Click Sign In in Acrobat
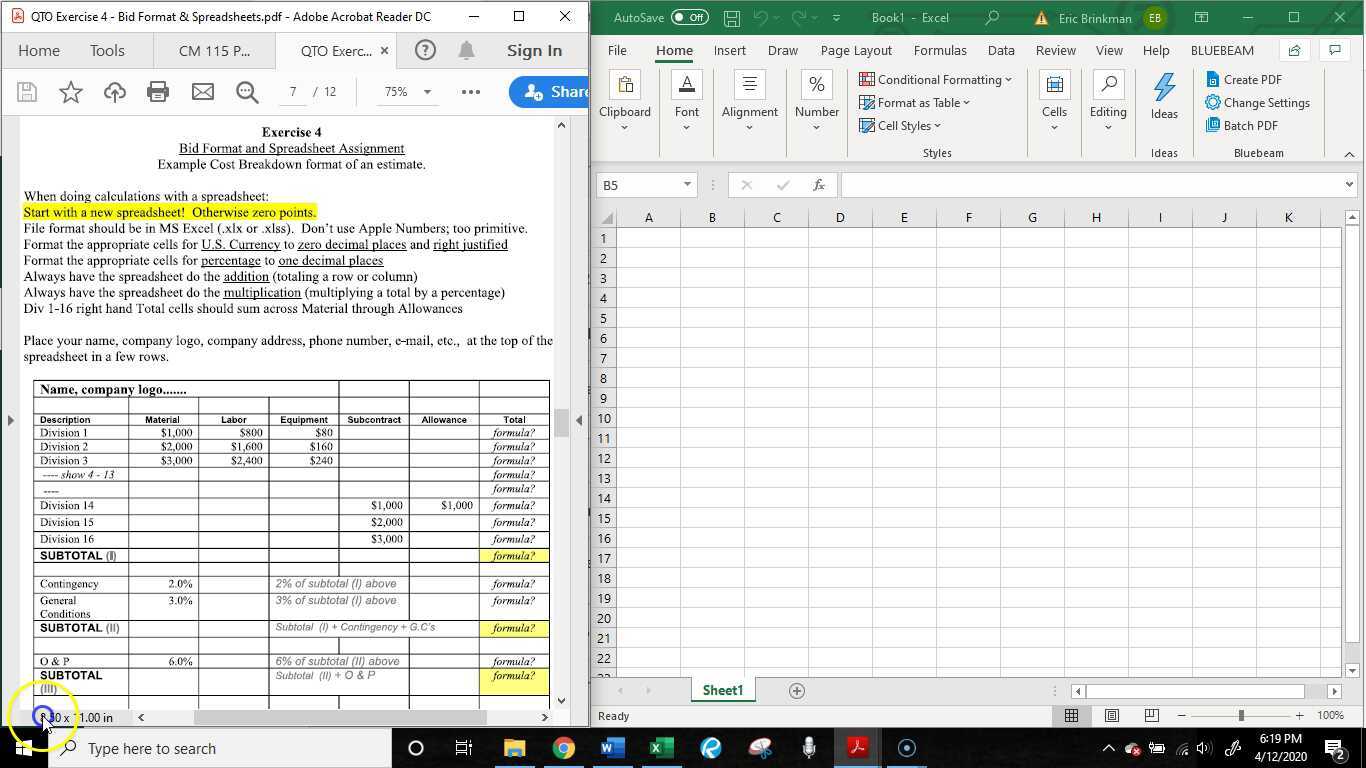Screen dimensions: 1366x768 [534, 50]
